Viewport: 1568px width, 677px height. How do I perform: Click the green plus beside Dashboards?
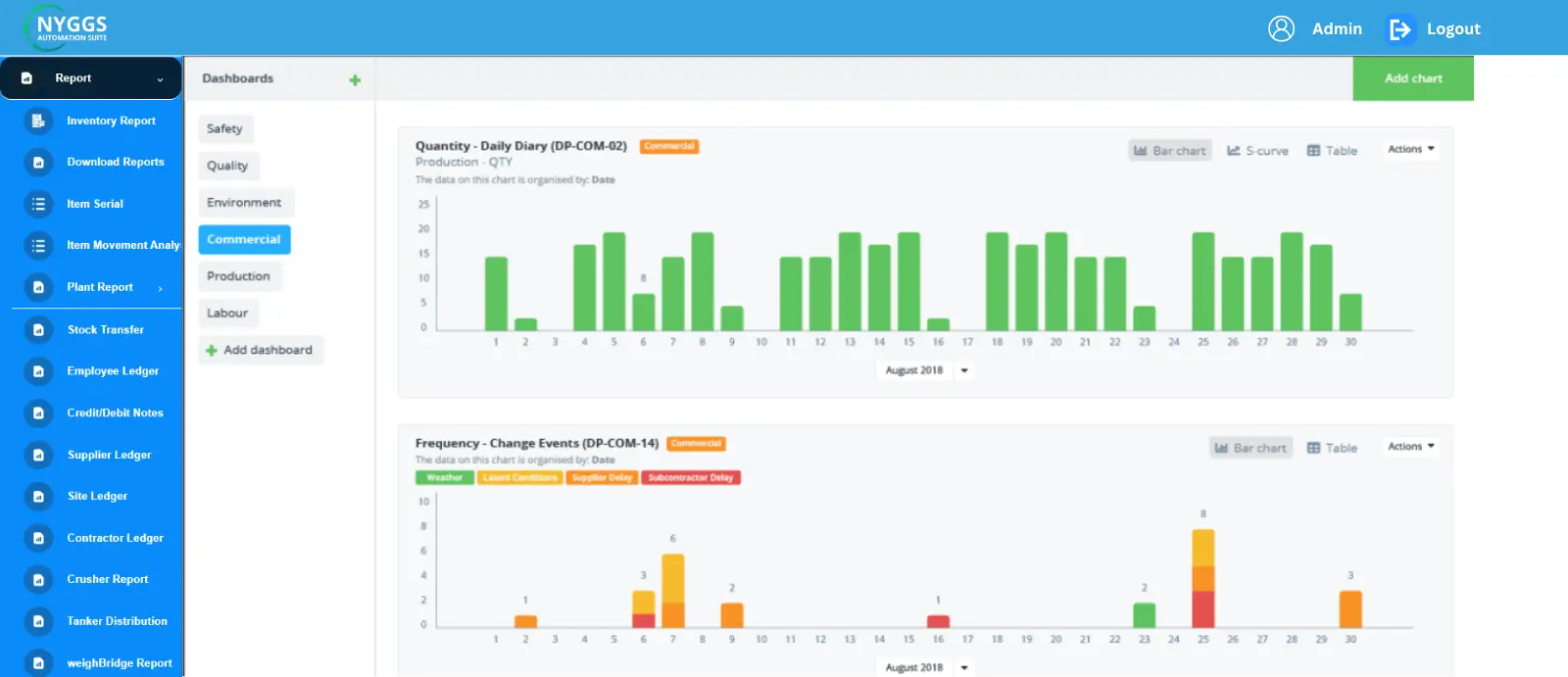click(x=355, y=80)
